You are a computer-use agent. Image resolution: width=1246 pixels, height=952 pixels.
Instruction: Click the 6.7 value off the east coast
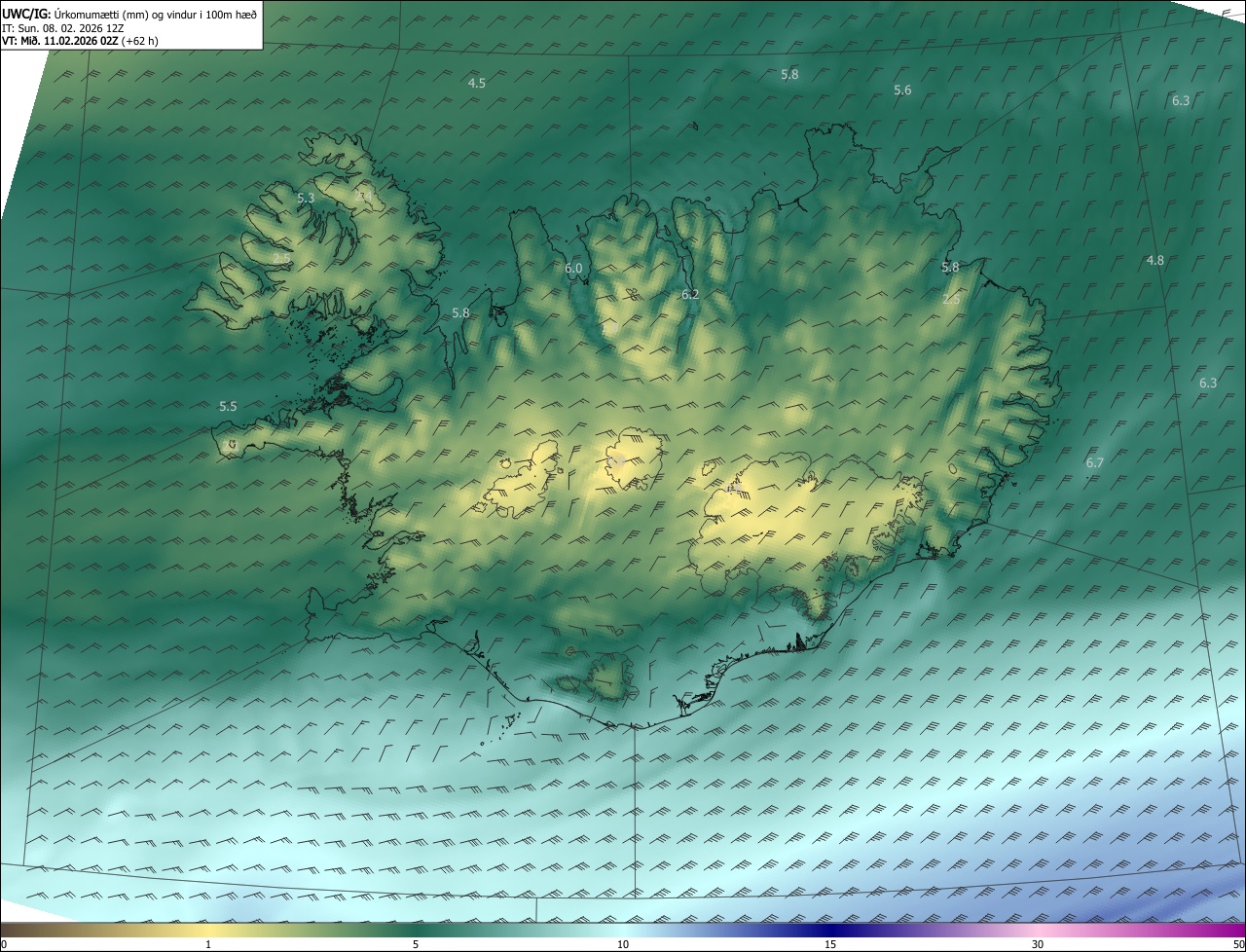click(x=1095, y=463)
